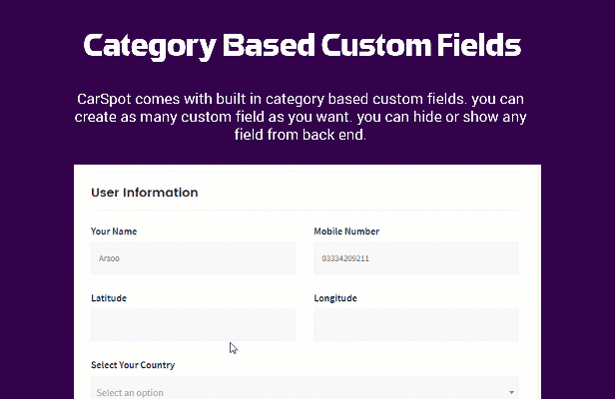Click into the Longitude field
The width and height of the screenshot is (615, 399).
[416, 325]
